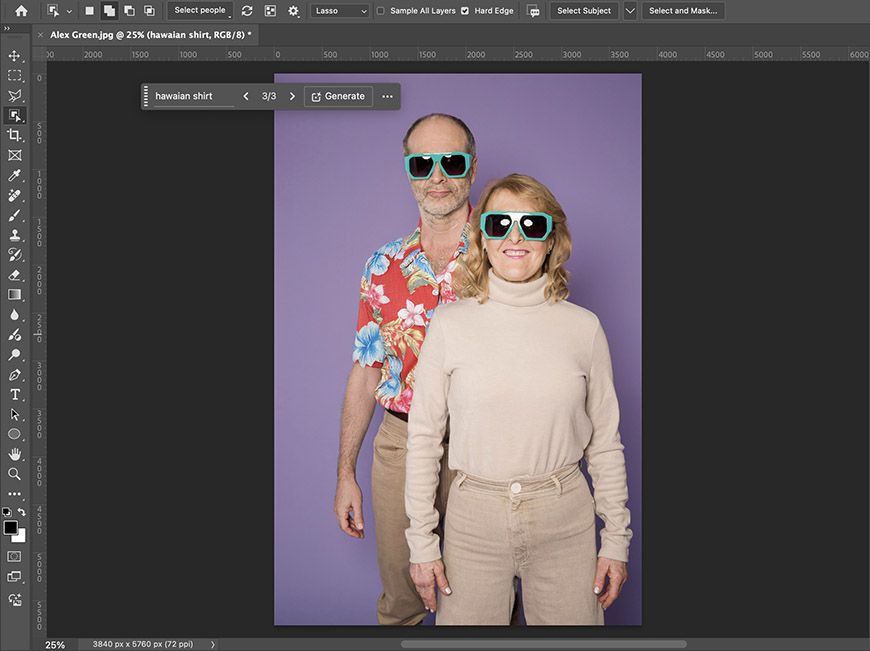
Task: Click the selection feedback icon
Action: (533, 11)
